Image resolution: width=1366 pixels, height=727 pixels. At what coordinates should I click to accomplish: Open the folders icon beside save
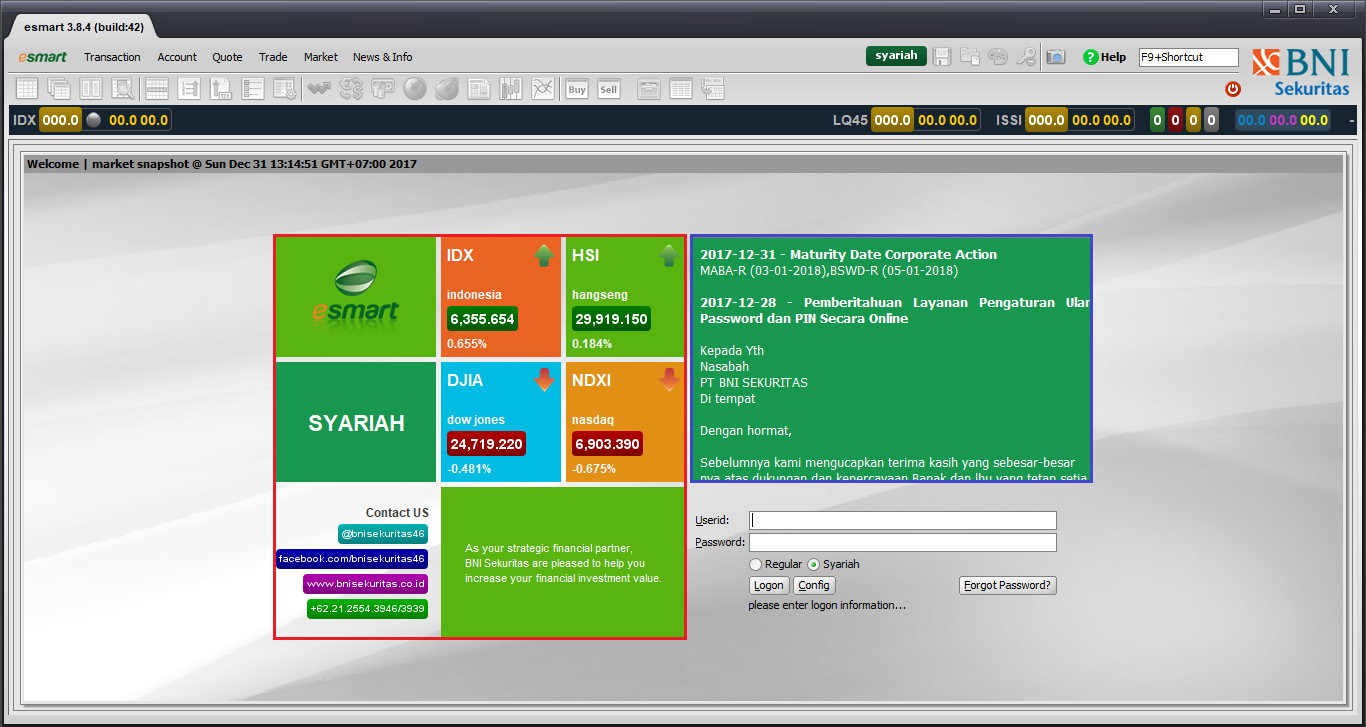[x=970, y=57]
